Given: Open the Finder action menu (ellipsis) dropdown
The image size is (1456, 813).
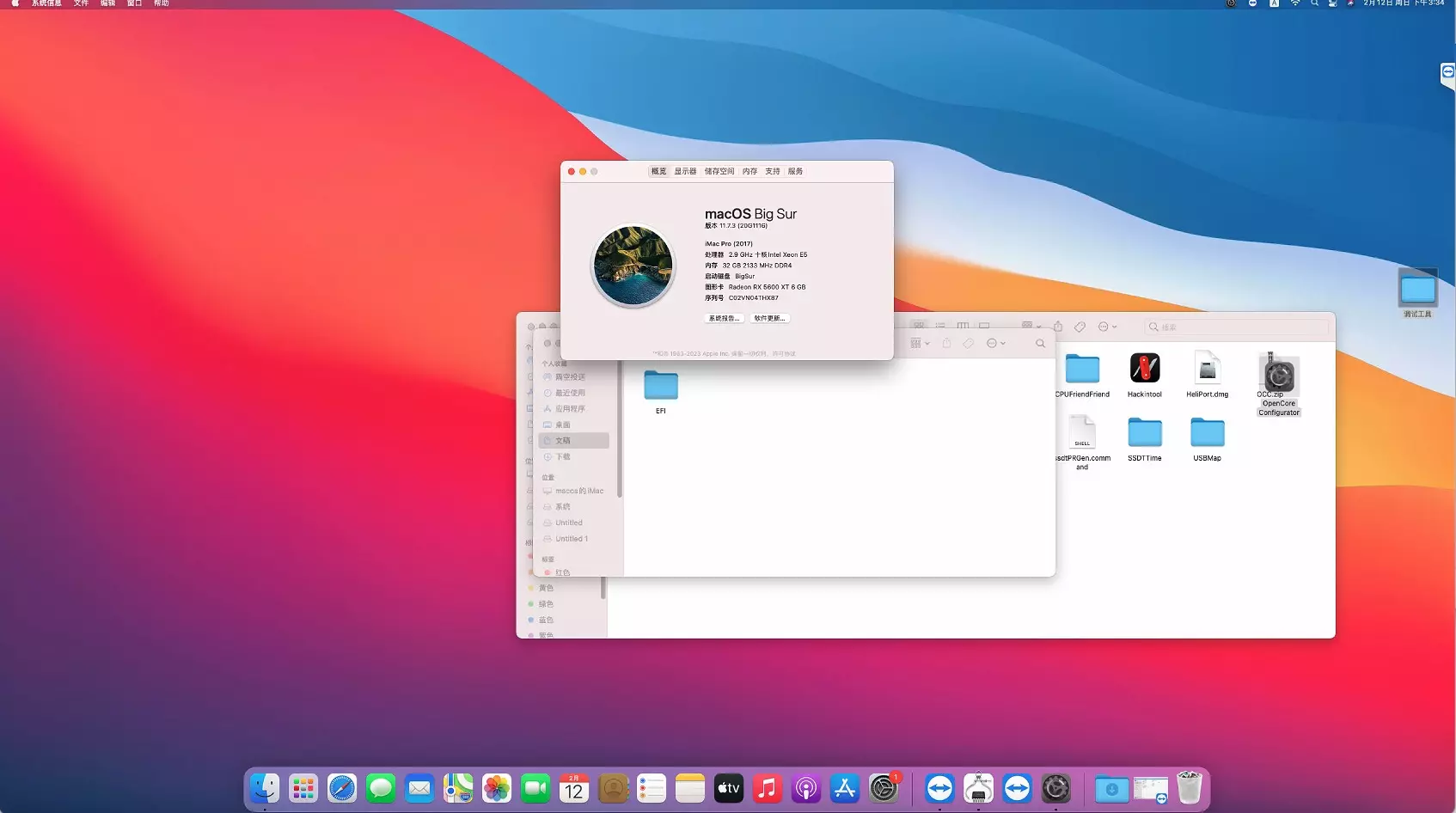Looking at the screenshot, I should (x=1107, y=327).
